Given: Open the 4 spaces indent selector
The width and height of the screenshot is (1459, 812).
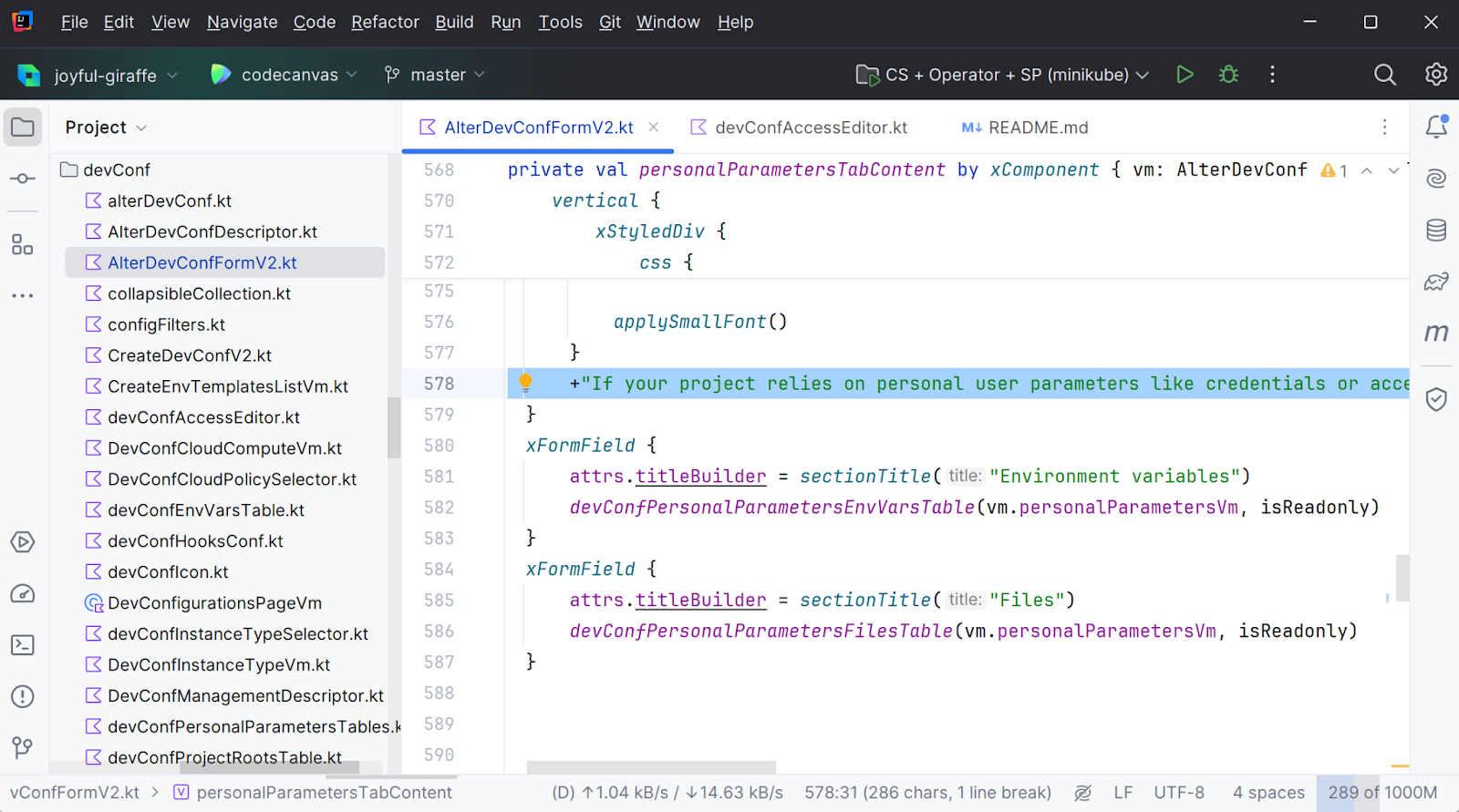Looking at the screenshot, I should 1268,793.
